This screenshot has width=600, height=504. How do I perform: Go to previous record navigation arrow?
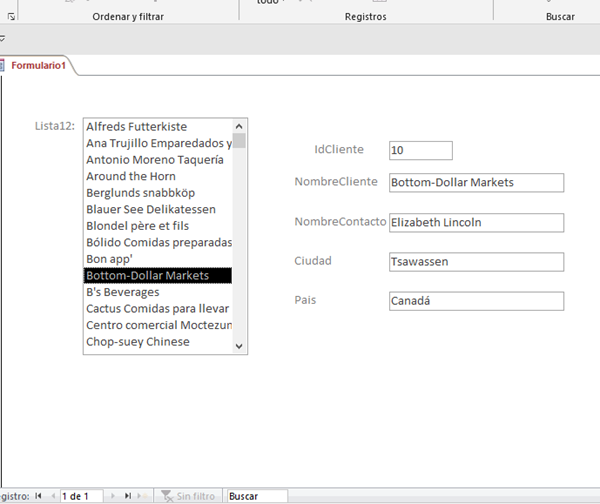click(x=53, y=496)
